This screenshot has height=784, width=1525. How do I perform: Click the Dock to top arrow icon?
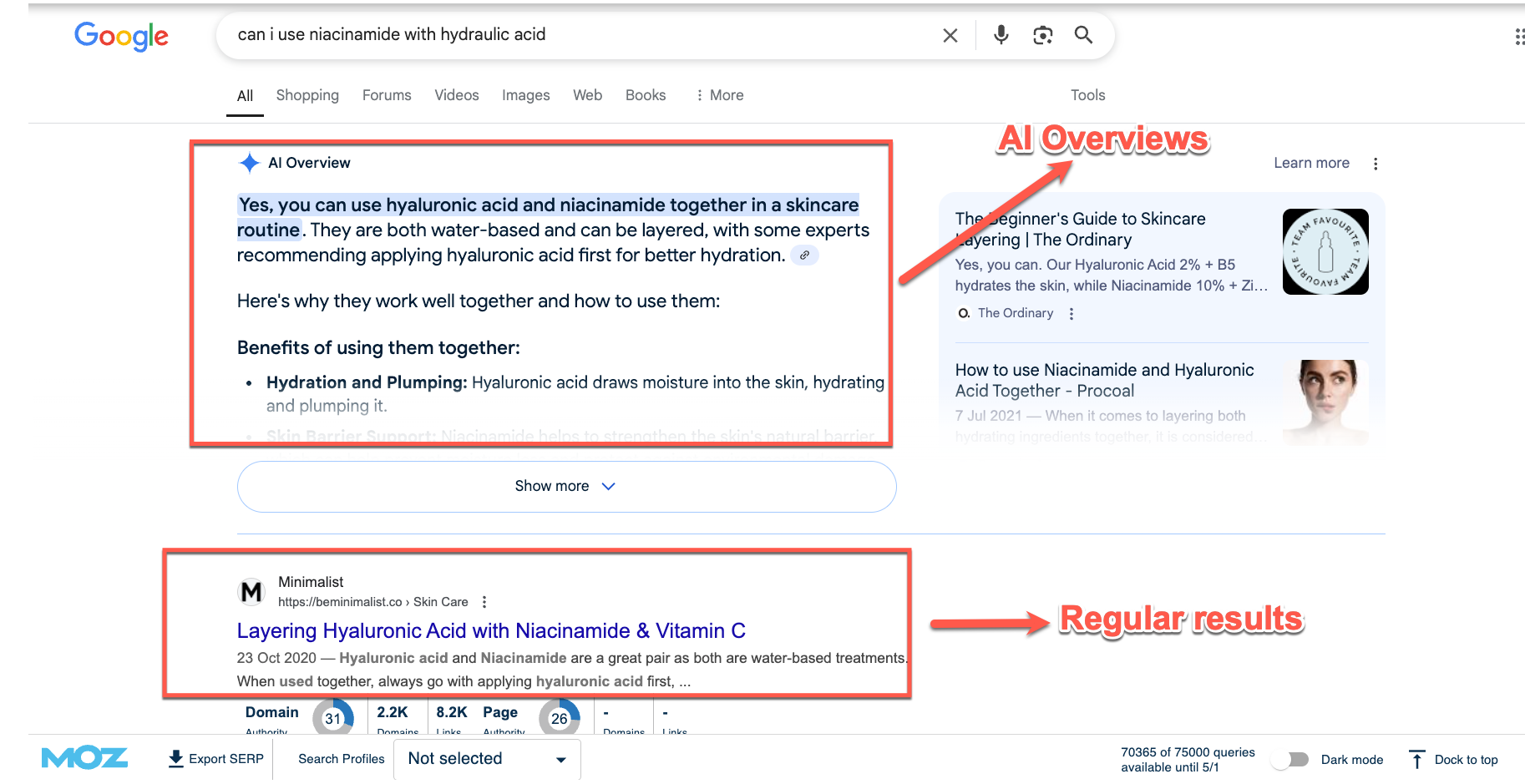tap(1416, 760)
